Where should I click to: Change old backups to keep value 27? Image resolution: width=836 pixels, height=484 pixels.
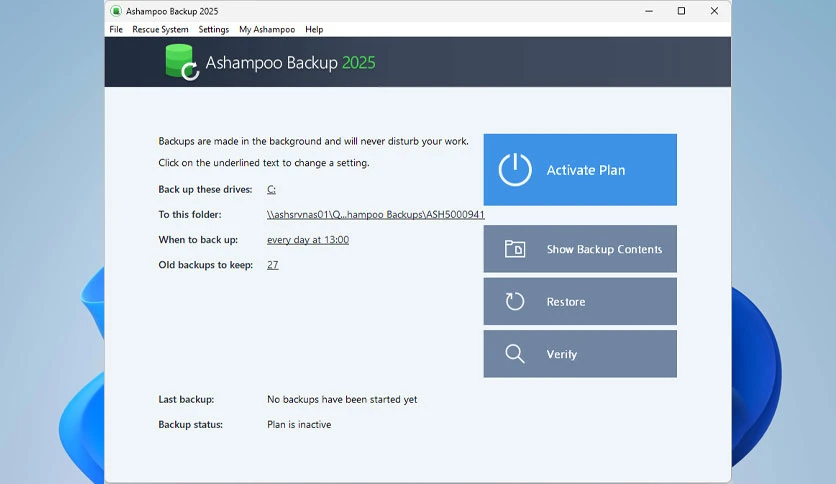pyautogui.click(x=272, y=265)
